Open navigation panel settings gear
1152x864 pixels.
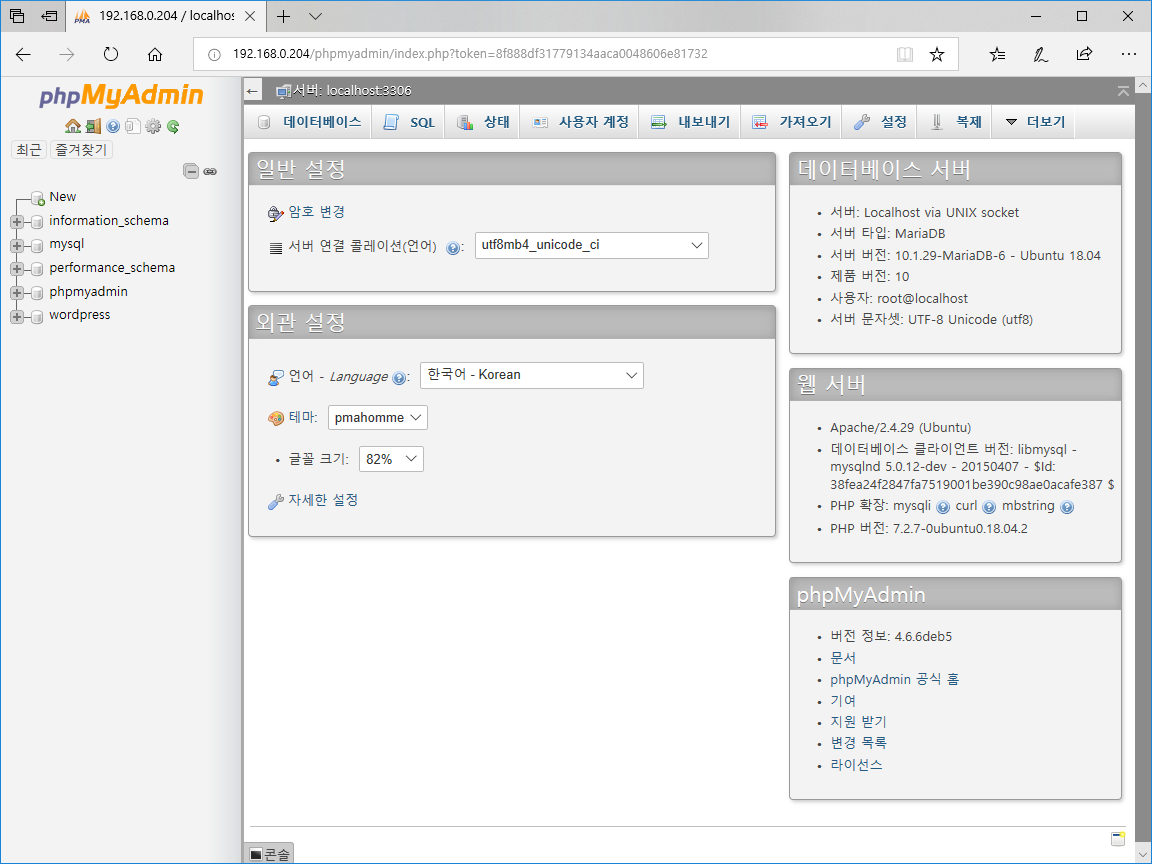153,126
